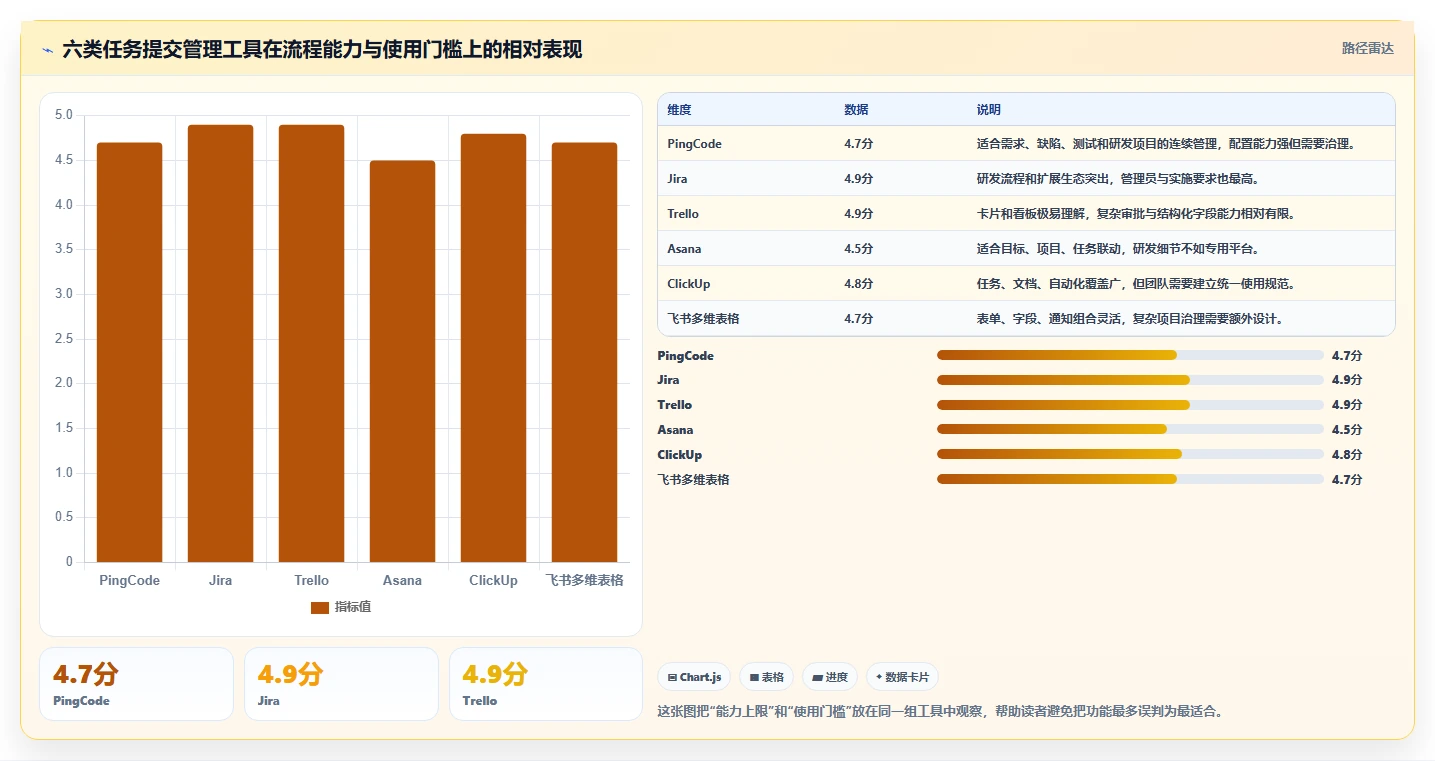Screen dimensions: 1435x761
Task: Open the 4.7分 PingCode data card
Action: 136,684
